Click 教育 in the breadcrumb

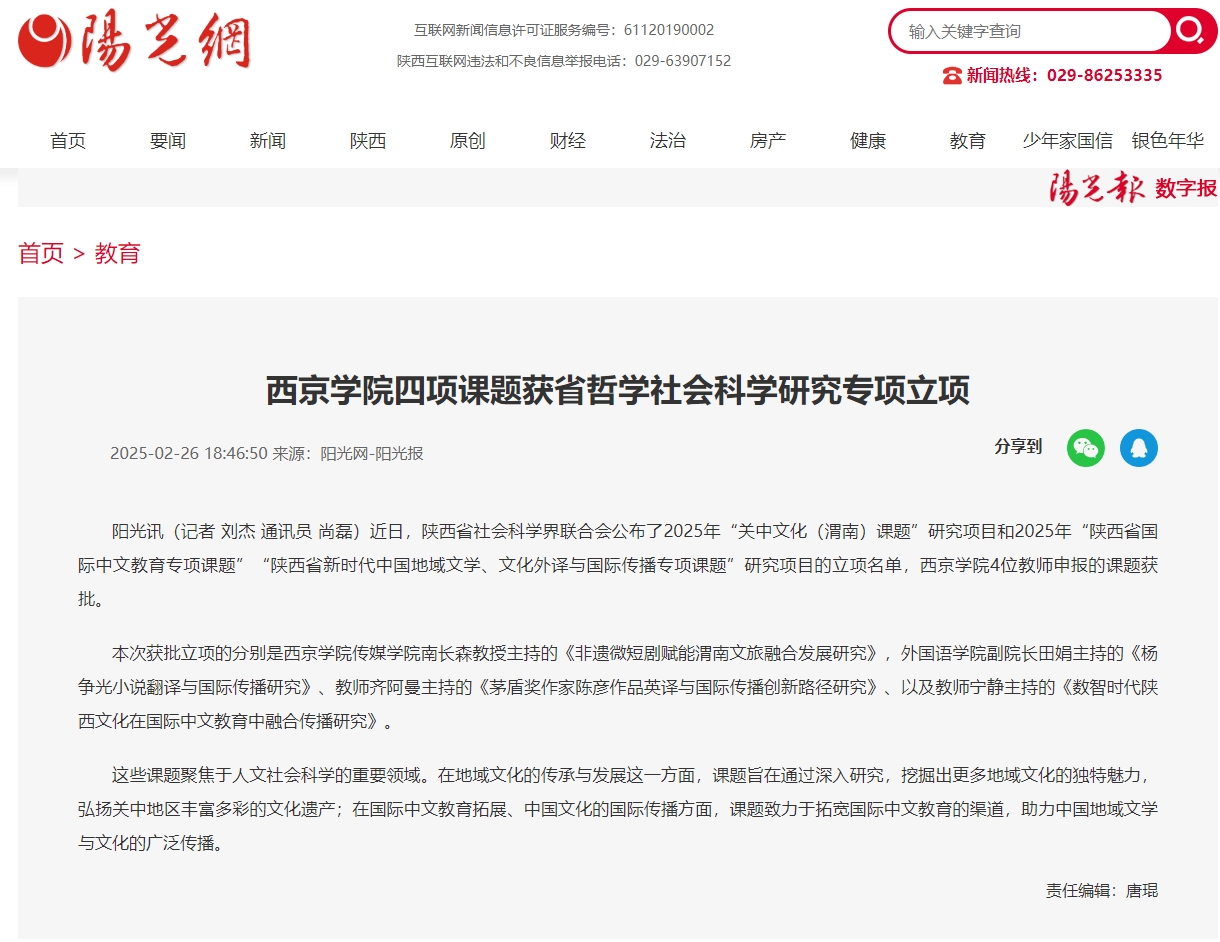coord(118,253)
